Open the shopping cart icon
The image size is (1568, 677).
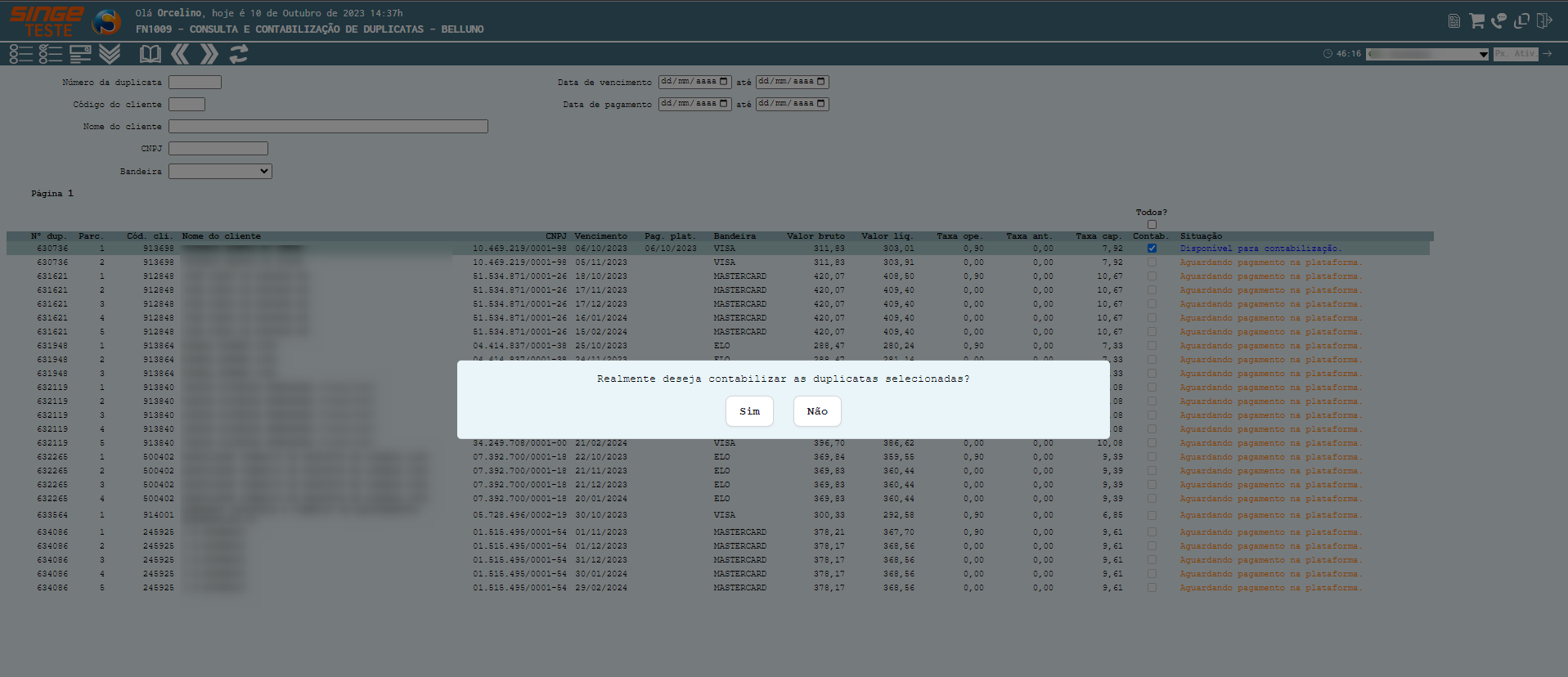1476,20
